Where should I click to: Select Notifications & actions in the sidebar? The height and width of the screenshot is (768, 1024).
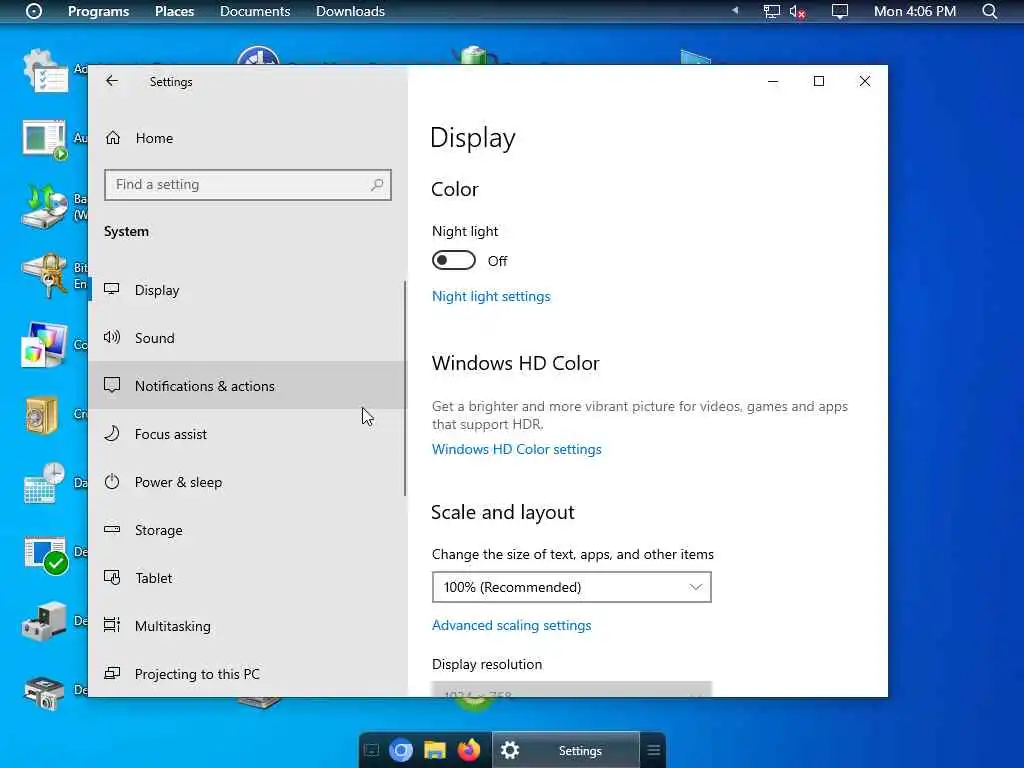[x=246, y=386]
